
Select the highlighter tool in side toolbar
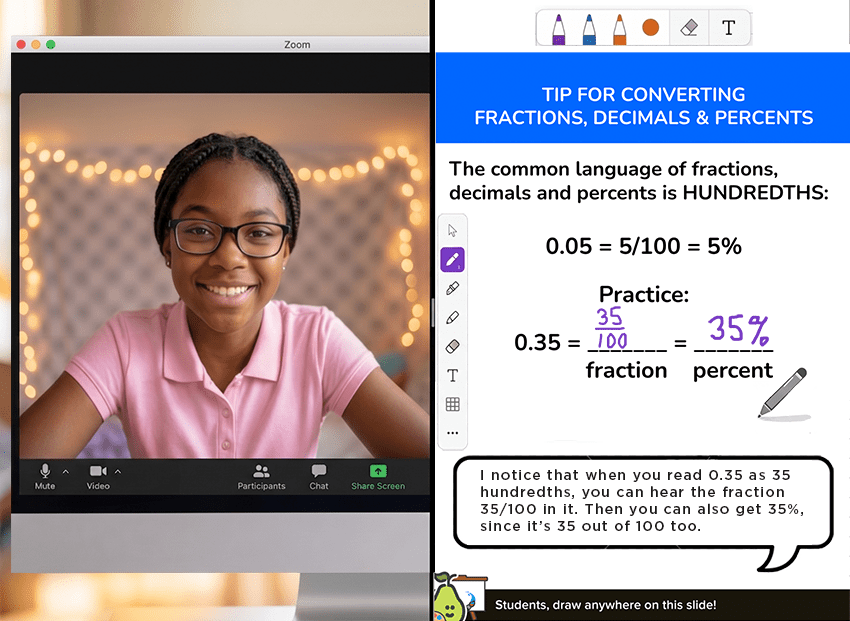(x=453, y=288)
